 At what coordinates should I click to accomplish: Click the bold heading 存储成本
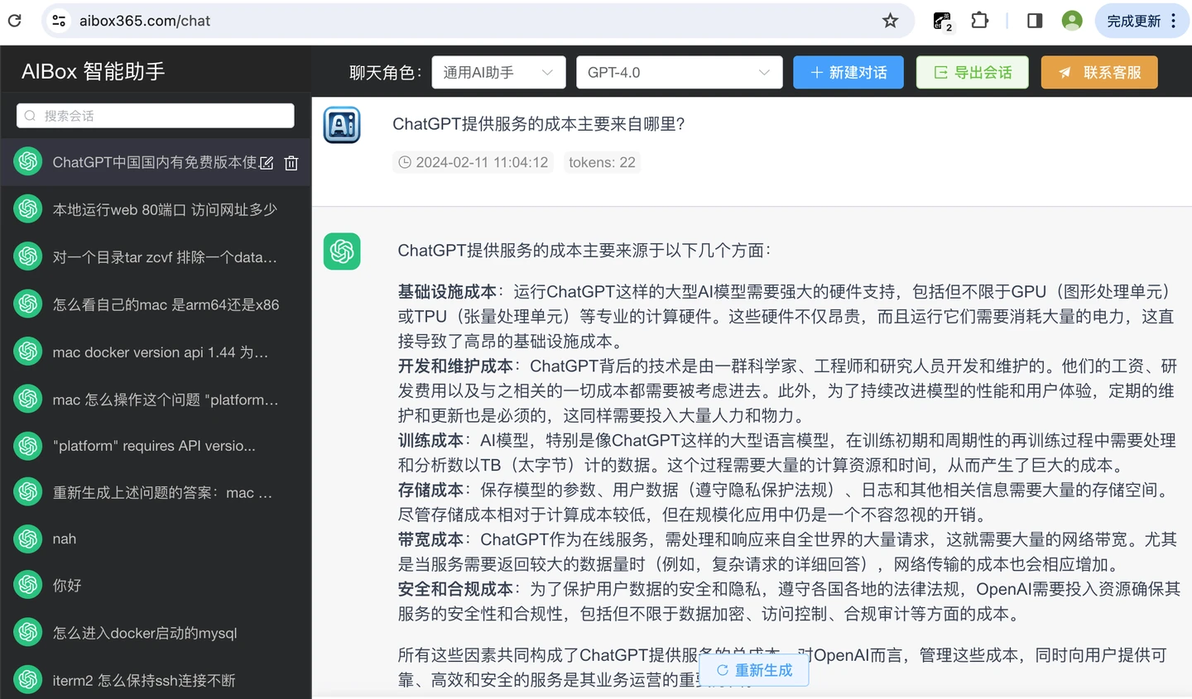pyautogui.click(x=430, y=490)
